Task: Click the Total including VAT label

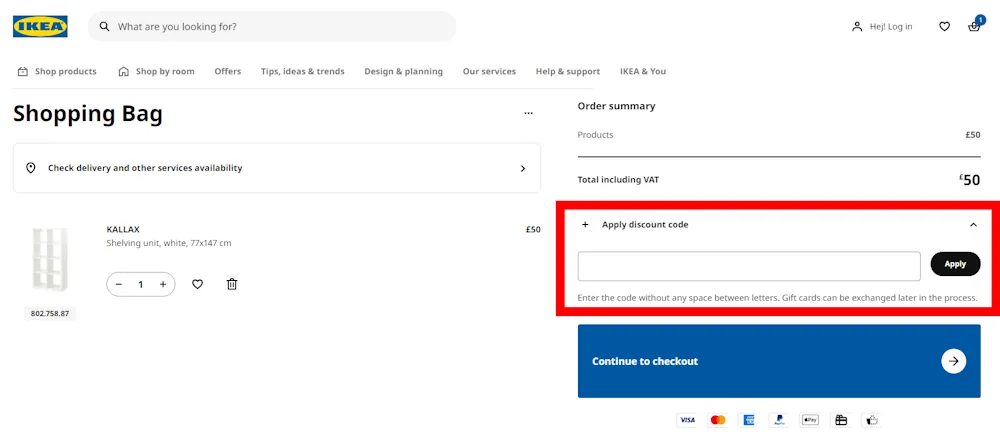Action: (x=618, y=180)
